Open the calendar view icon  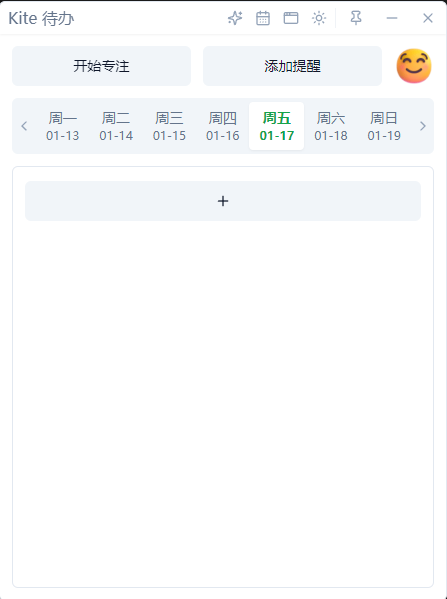click(x=263, y=18)
